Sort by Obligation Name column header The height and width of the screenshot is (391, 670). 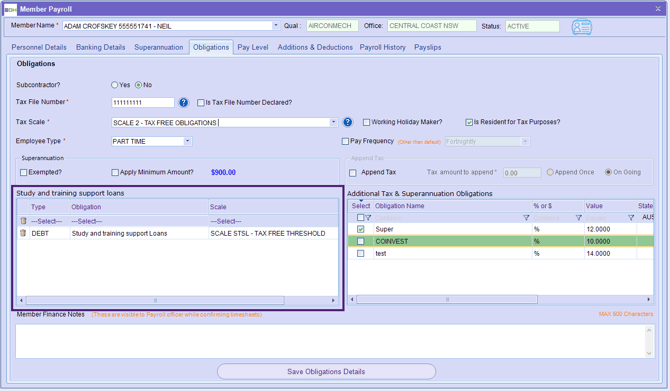tap(453, 206)
